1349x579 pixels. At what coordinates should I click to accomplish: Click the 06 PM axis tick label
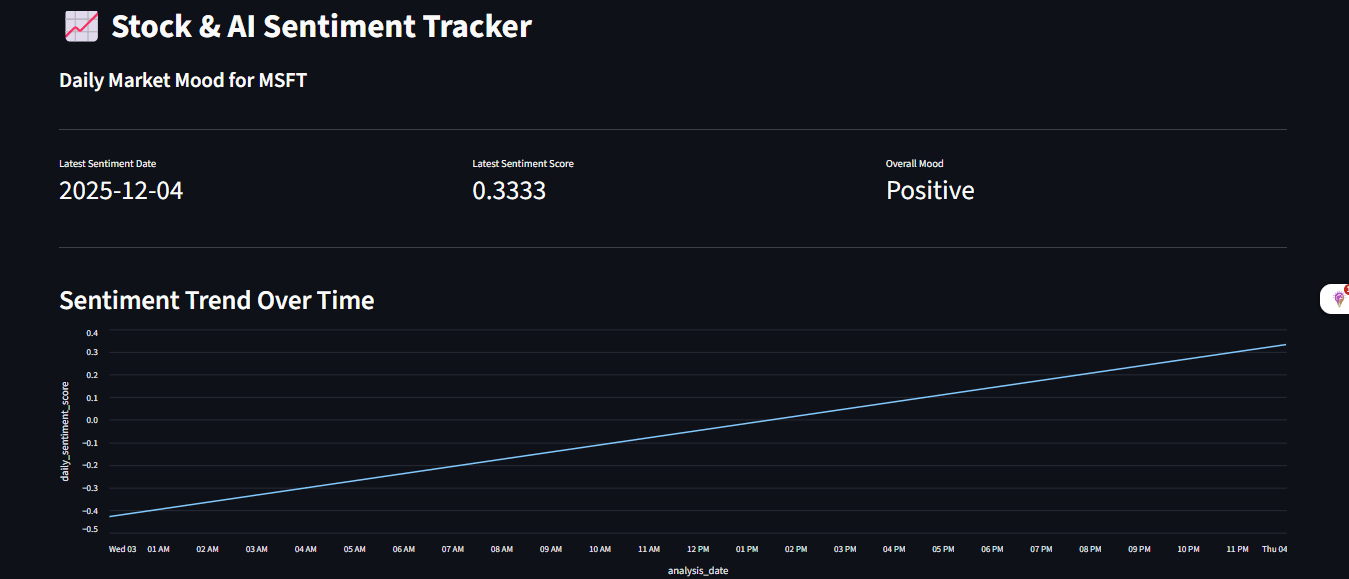pos(992,549)
